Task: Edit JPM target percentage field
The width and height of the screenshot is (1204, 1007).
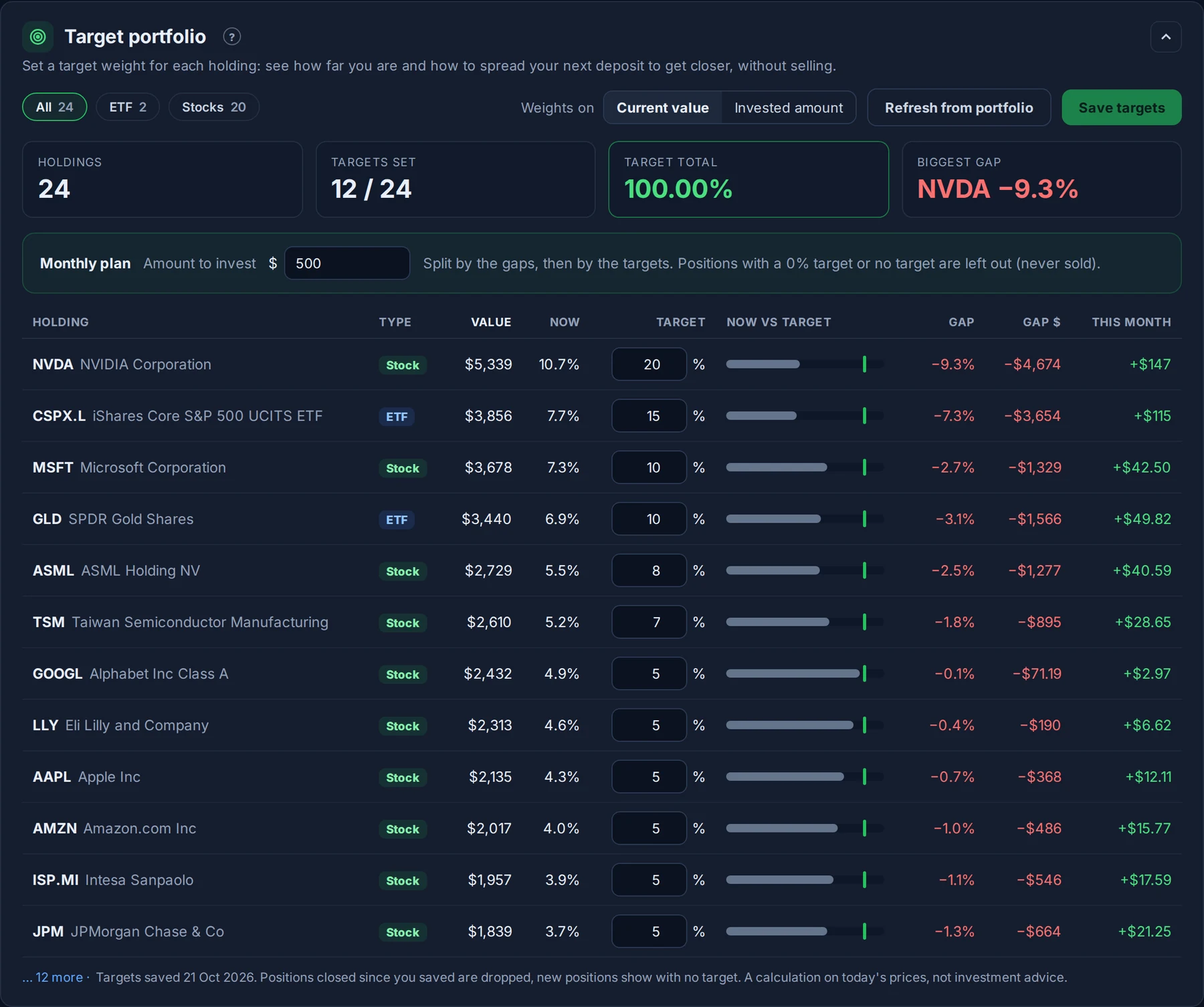Action: (x=649, y=931)
